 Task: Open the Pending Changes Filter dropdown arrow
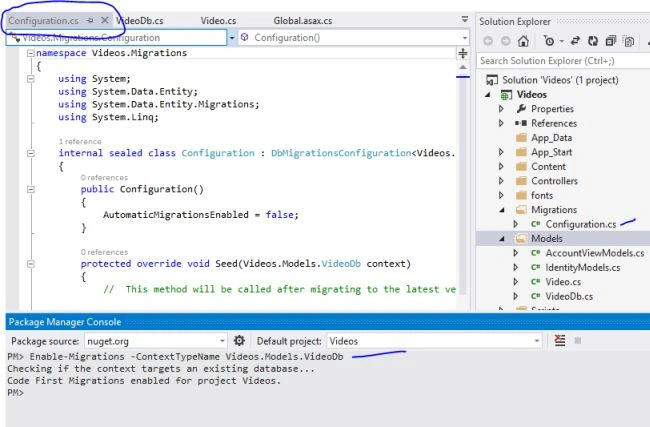(x=561, y=41)
